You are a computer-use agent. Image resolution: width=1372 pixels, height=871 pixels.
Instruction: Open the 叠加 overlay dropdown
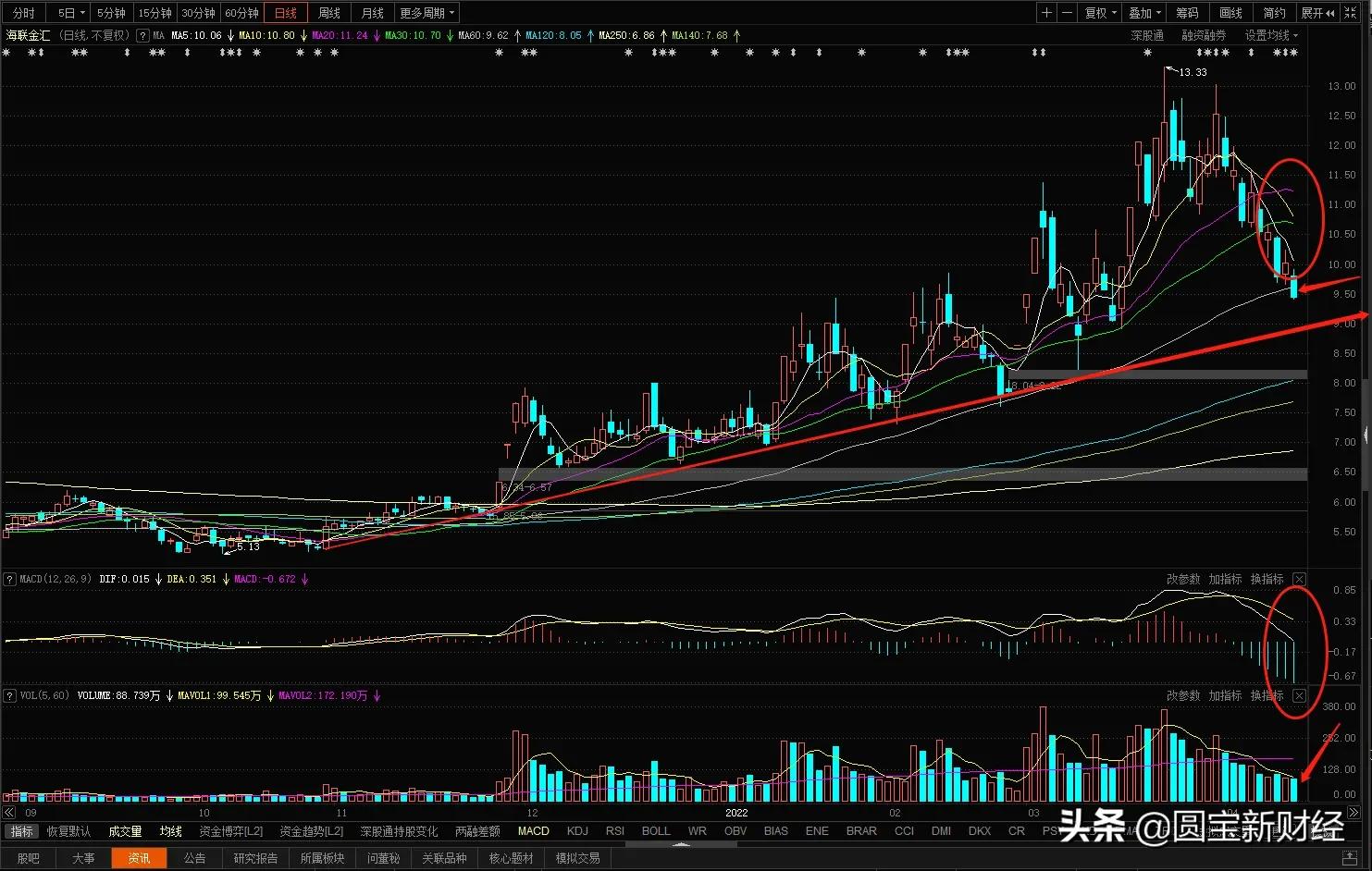[x=1144, y=13]
